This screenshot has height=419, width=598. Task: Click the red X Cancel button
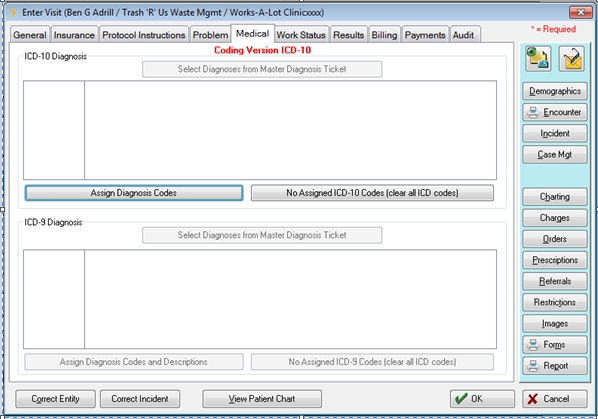click(x=555, y=399)
